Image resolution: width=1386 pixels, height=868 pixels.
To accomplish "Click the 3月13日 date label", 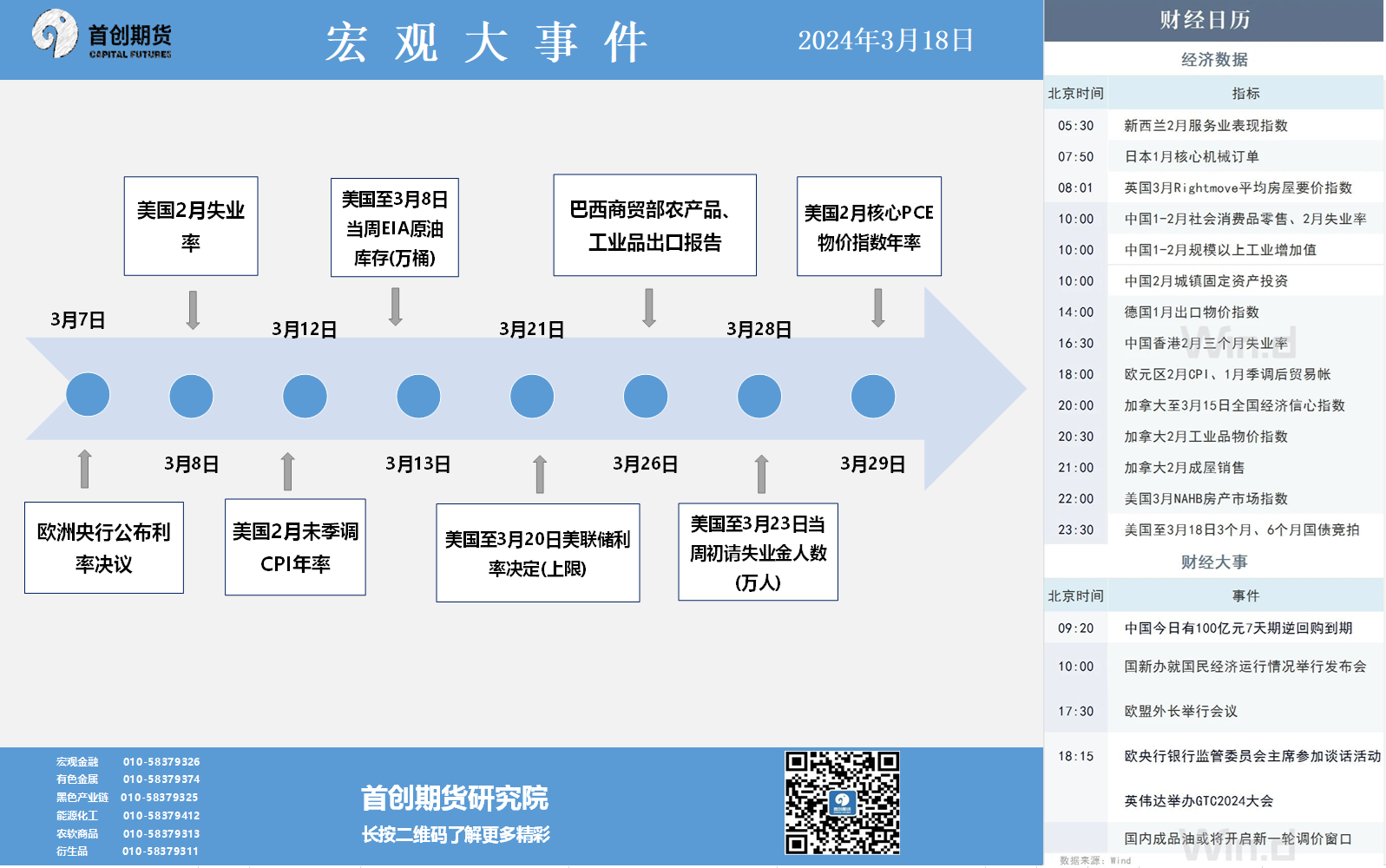I will point(418,464).
